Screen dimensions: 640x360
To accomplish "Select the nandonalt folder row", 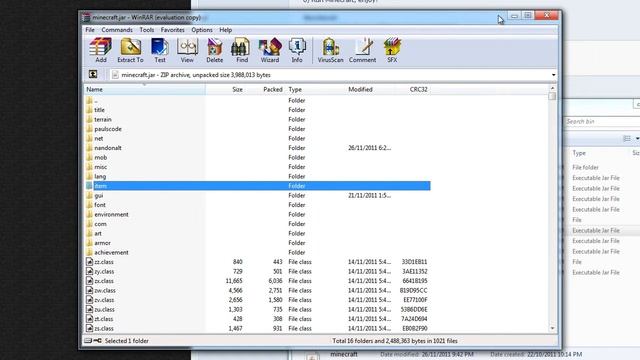I will coord(258,148).
